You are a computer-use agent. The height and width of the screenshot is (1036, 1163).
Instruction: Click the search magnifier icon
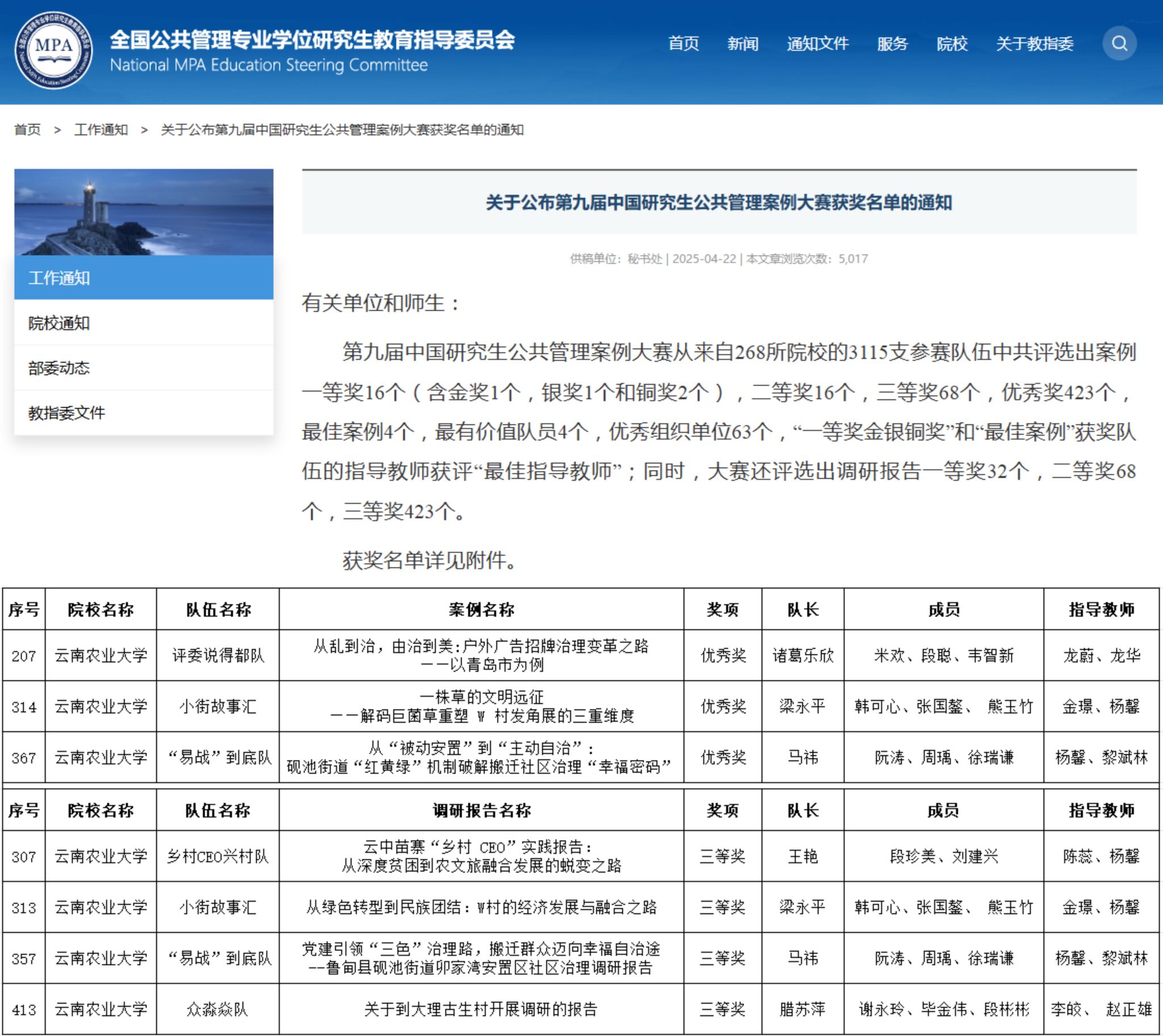[x=1119, y=44]
